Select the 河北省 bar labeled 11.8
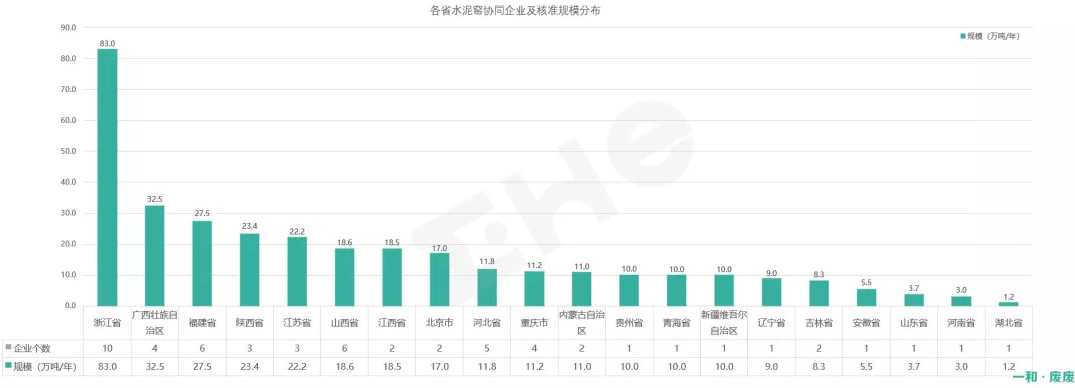The height and width of the screenshot is (388, 1075). 487,288
